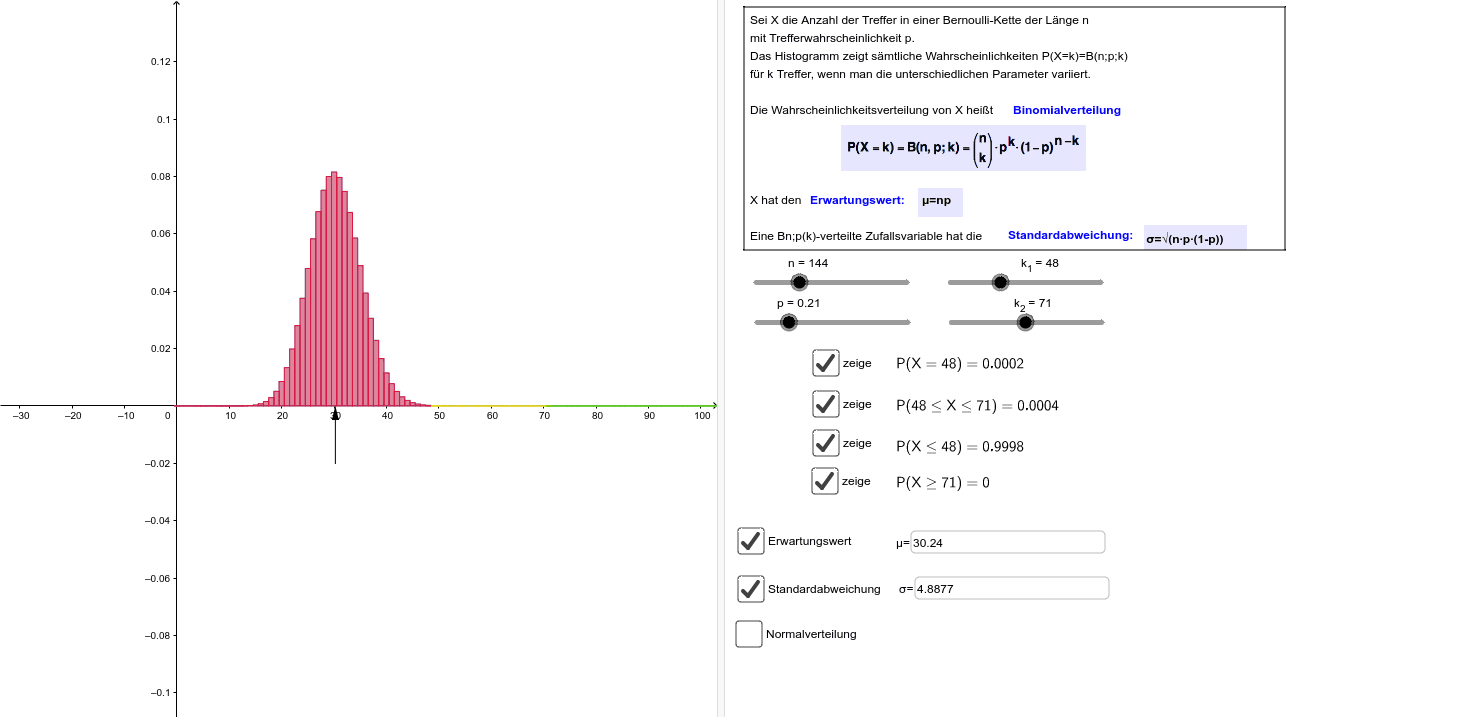Click the x-axis label 50
Screen dimensions: 1474x719
(x=440, y=416)
